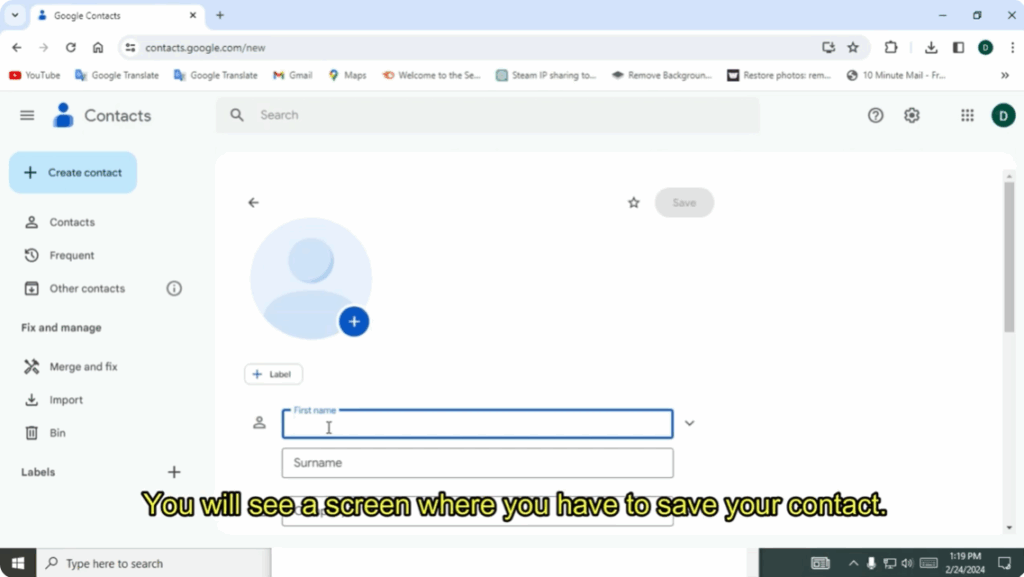Image resolution: width=1024 pixels, height=577 pixels.
Task: Click the back arrow in contact form
Action: click(253, 203)
